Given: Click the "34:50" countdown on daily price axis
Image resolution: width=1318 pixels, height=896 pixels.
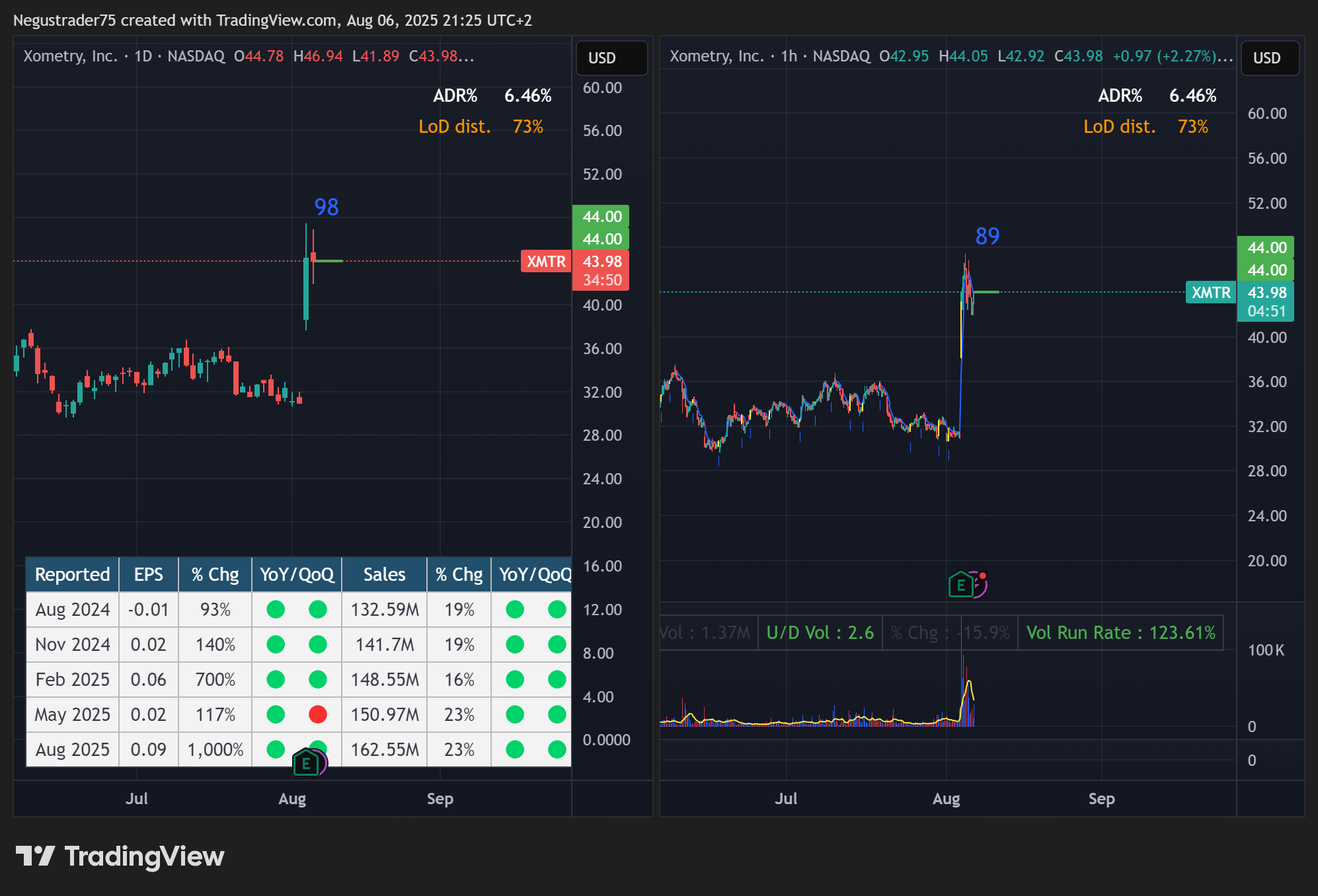Looking at the screenshot, I should tap(601, 280).
